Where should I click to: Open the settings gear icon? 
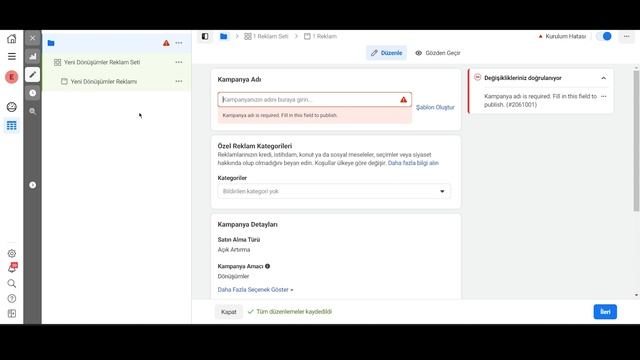coord(12,253)
